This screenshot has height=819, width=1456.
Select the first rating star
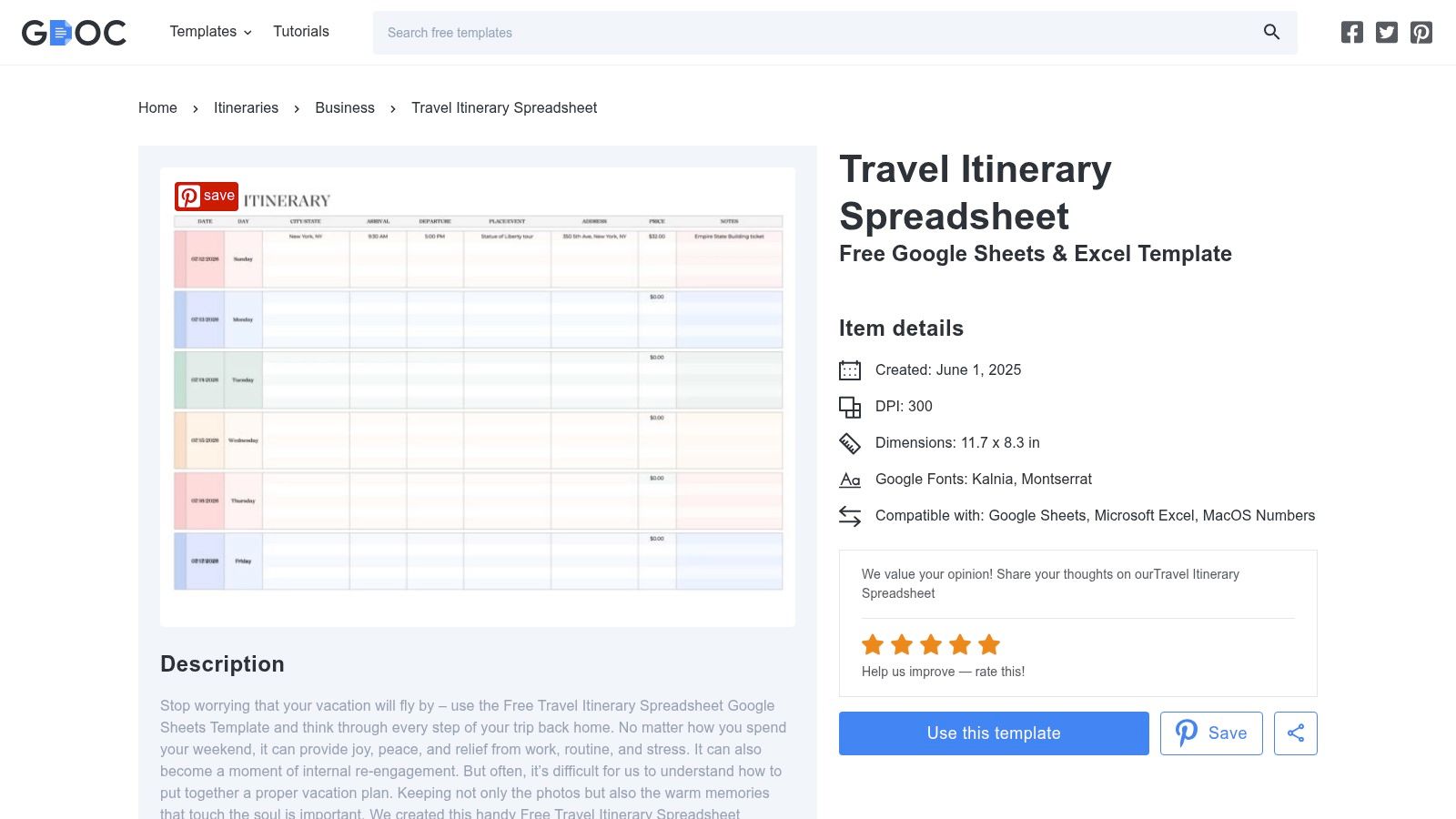tap(872, 644)
